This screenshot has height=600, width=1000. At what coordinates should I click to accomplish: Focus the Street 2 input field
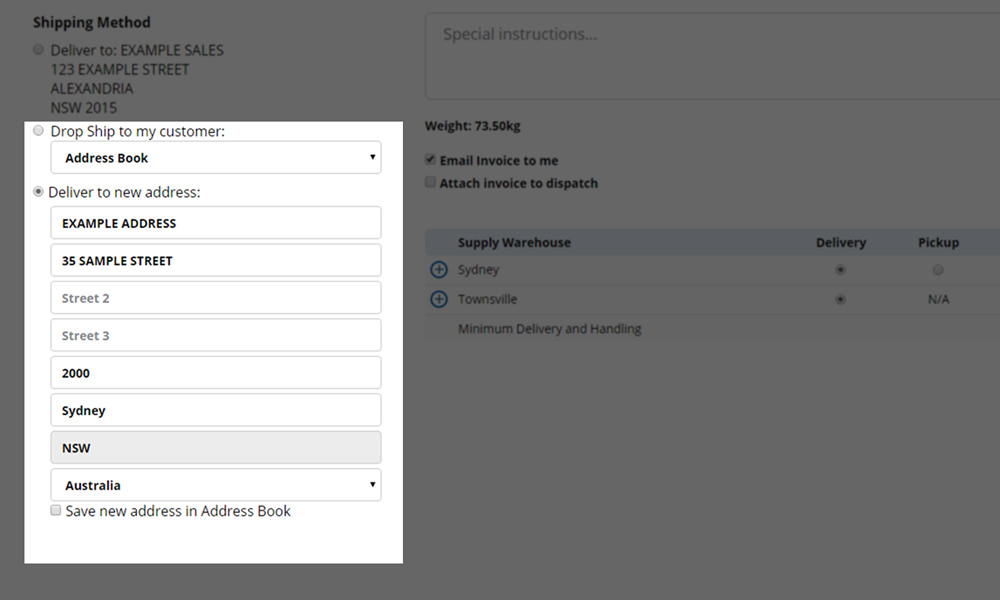(216, 298)
